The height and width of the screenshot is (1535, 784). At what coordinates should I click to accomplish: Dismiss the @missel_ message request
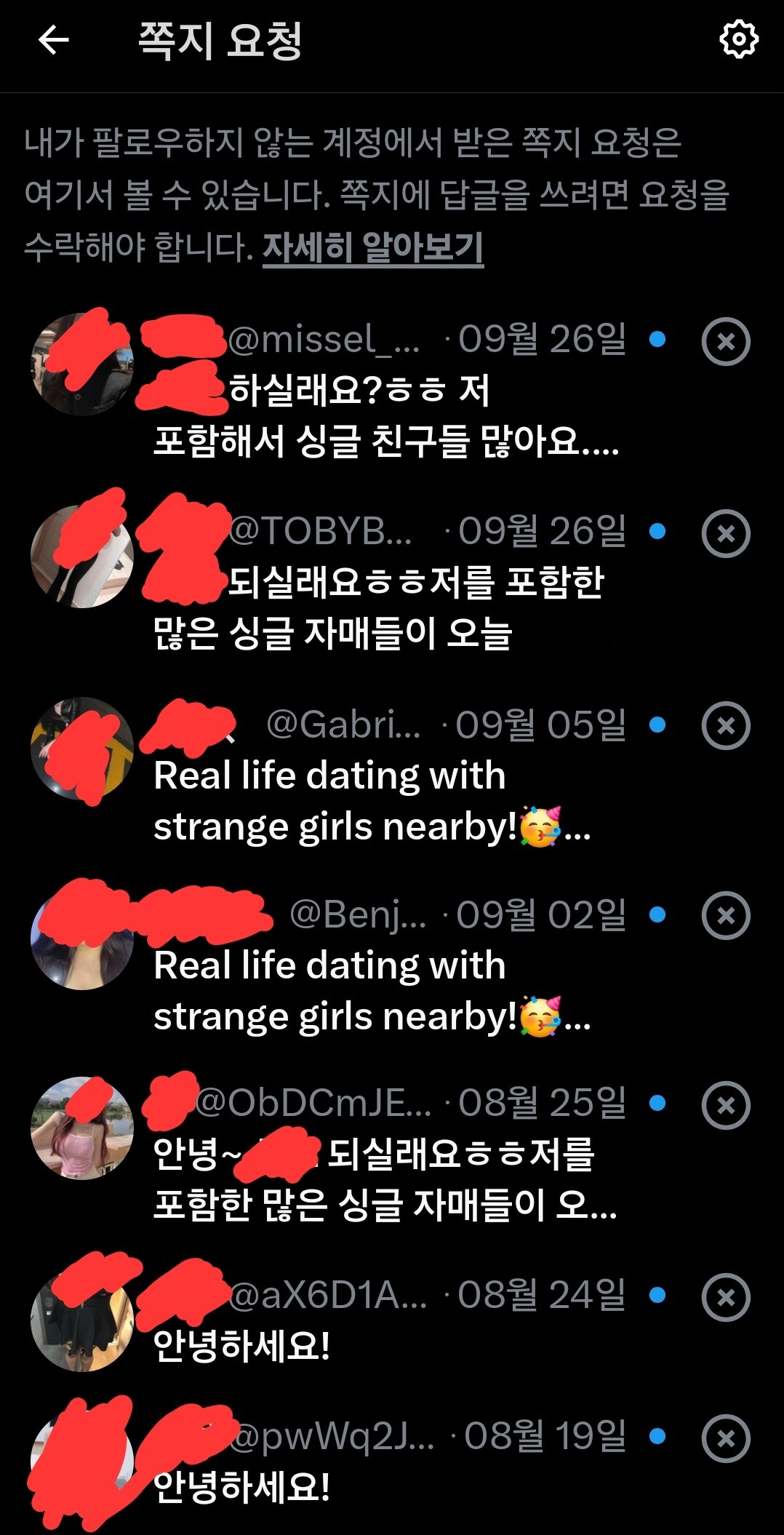click(x=726, y=341)
